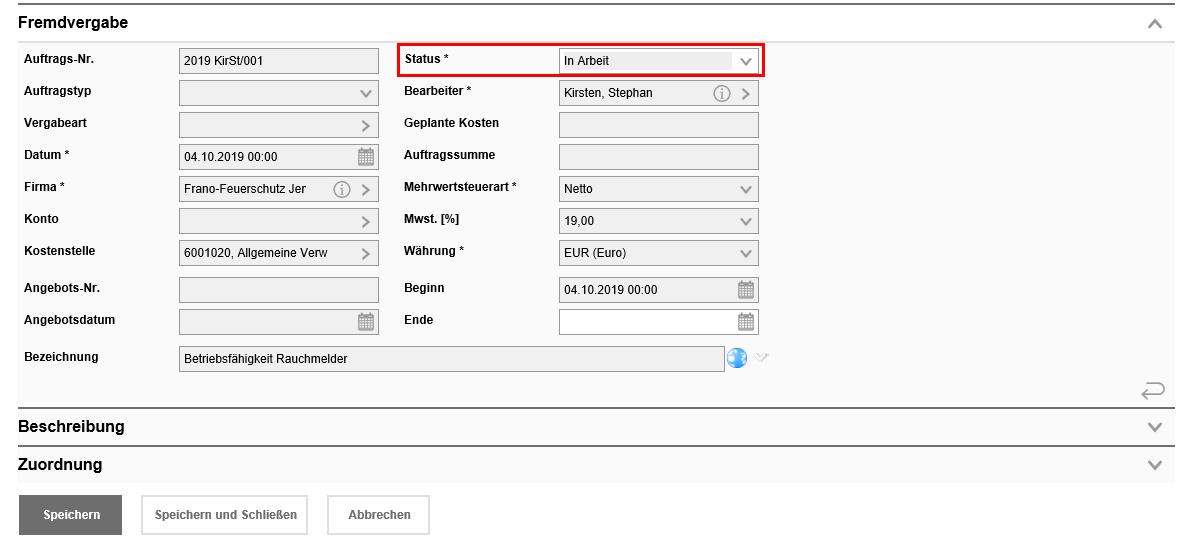Expand the Zuordnung section
The height and width of the screenshot is (540, 1193).
[1155, 465]
